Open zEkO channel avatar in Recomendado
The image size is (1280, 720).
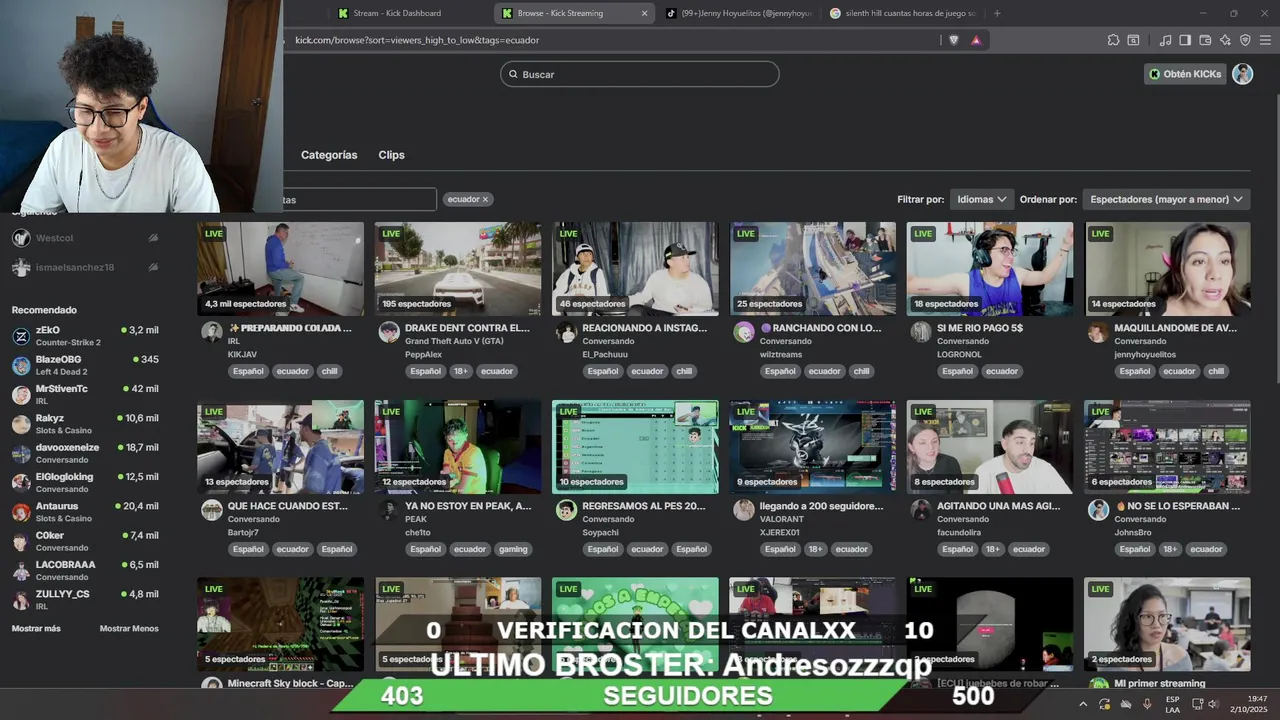(x=21, y=336)
